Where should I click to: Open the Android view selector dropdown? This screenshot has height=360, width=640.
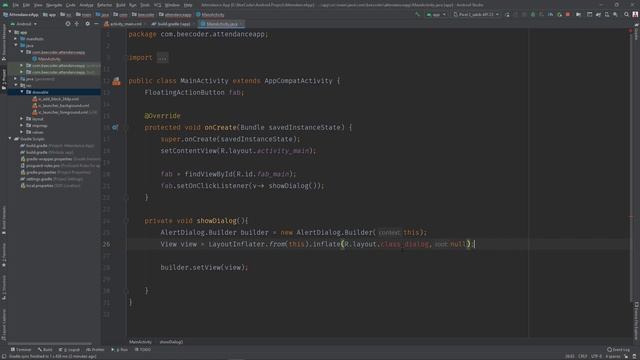[x=24, y=24]
